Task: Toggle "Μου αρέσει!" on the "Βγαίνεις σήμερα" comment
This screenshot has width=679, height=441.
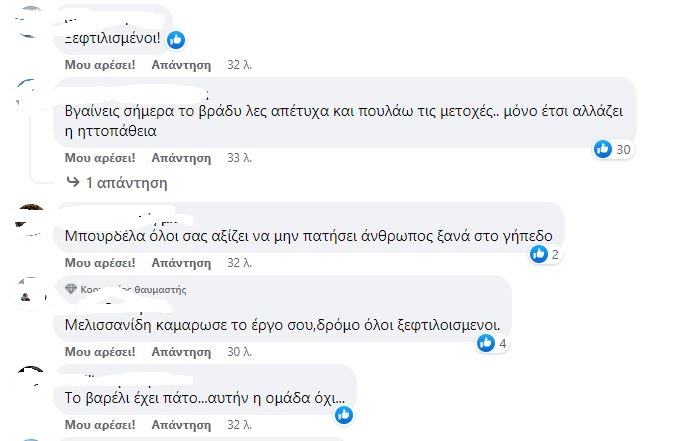Action: [x=100, y=158]
